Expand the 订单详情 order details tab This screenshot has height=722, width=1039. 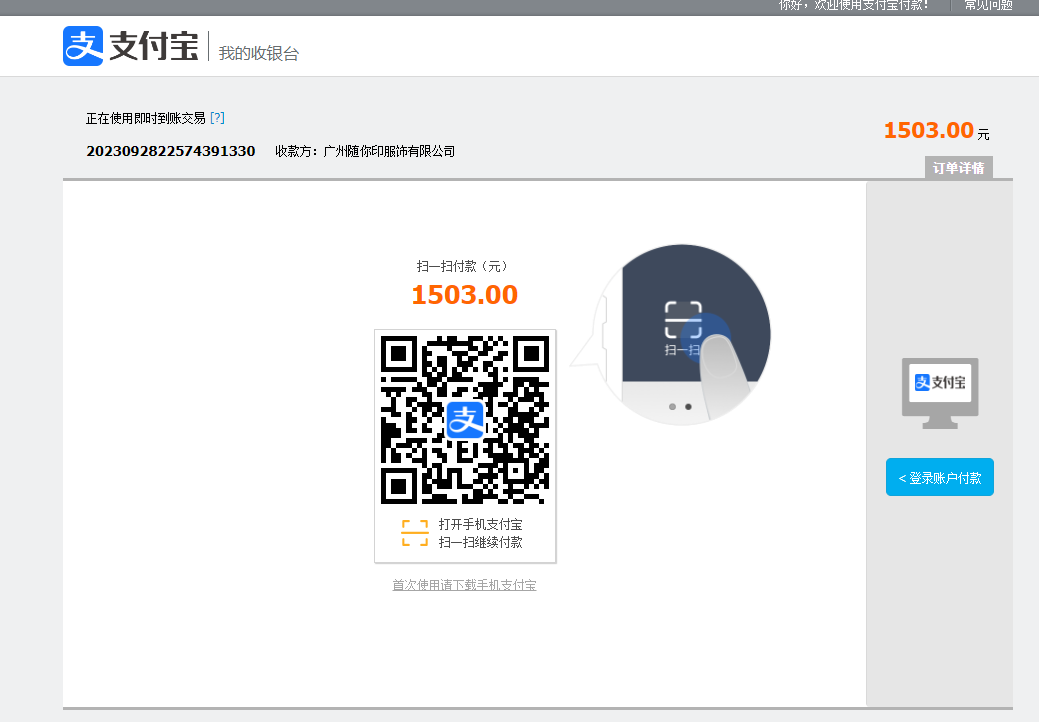[x=958, y=168]
